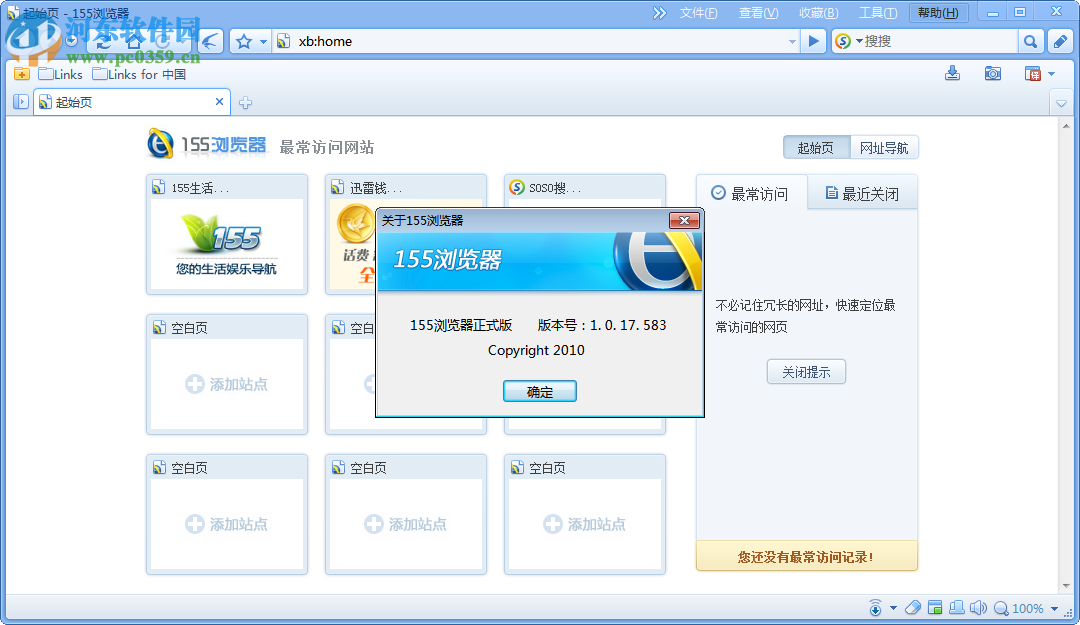Select the 起始页 browser tab
Image resolution: width=1080 pixels, height=625 pixels.
tap(131, 102)
